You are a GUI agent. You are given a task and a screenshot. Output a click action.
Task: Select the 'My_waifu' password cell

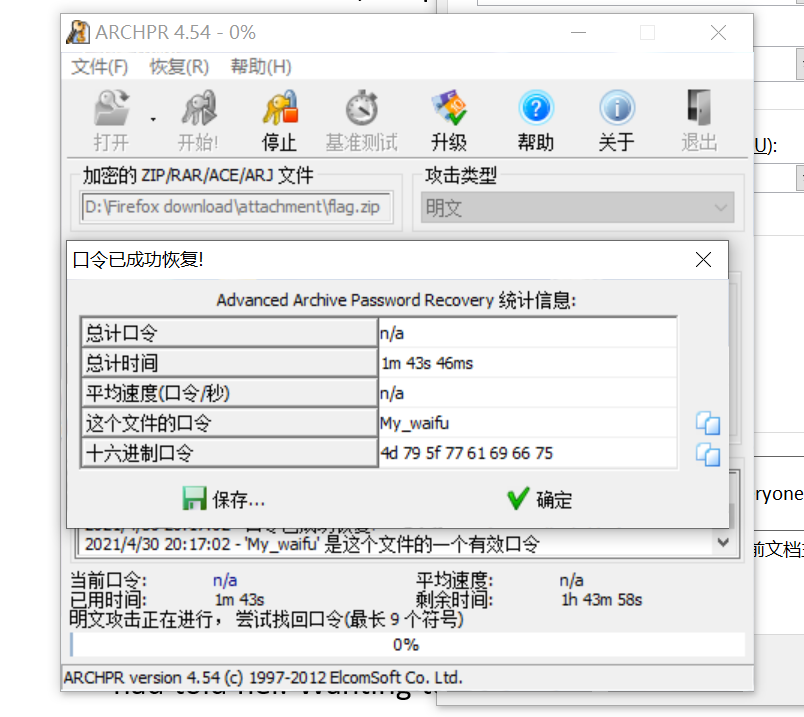[x=528, y=423]
